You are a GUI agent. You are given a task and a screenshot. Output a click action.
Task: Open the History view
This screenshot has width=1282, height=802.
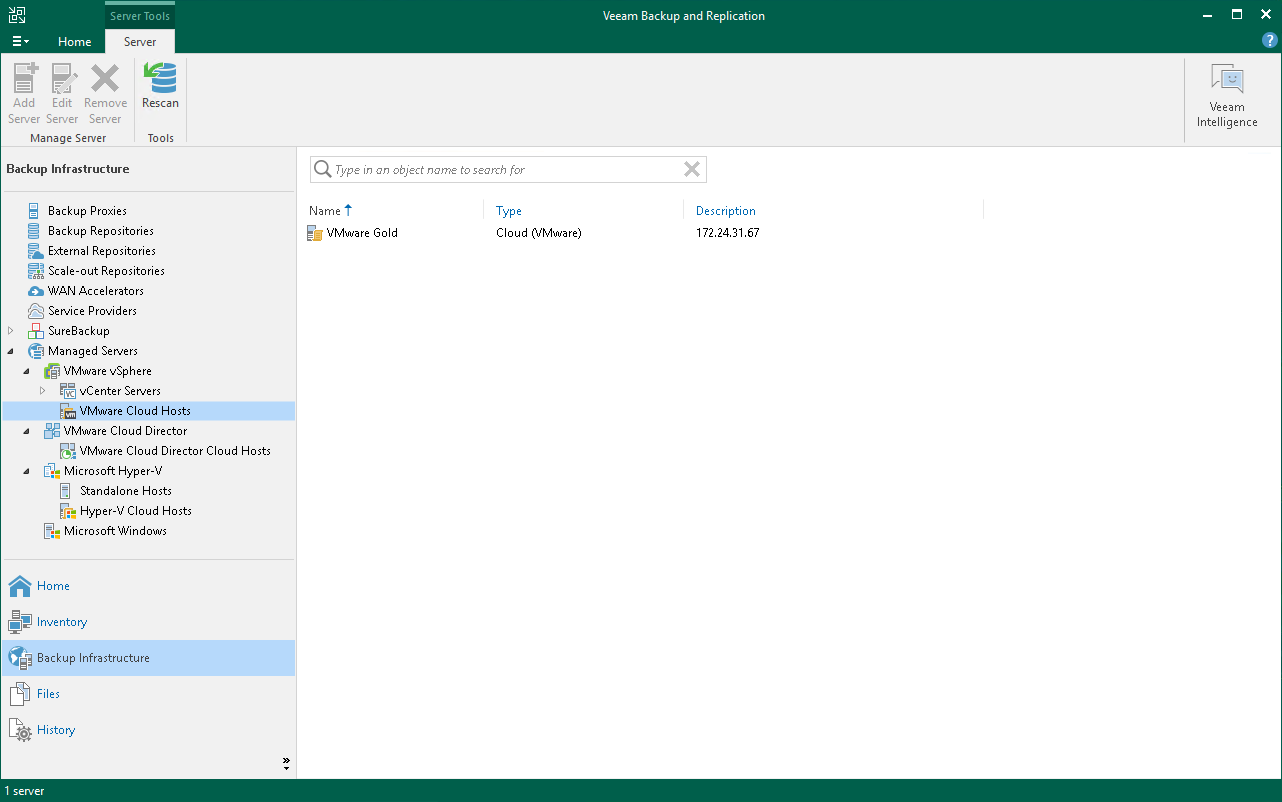(148, 730)
